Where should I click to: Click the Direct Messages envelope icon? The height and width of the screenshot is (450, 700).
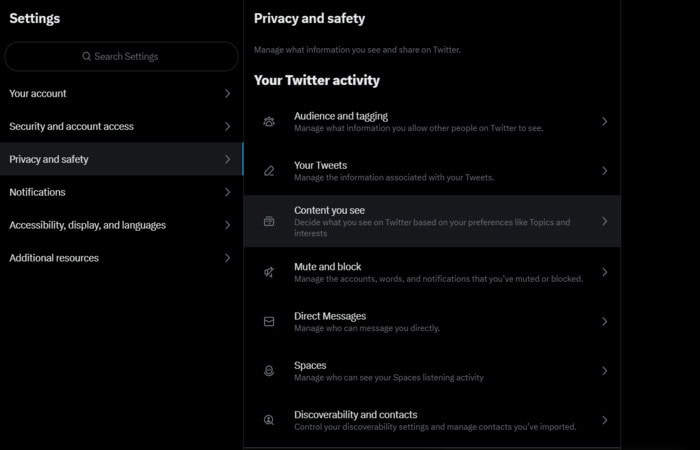pyautogui.click(x=269, y=321)
